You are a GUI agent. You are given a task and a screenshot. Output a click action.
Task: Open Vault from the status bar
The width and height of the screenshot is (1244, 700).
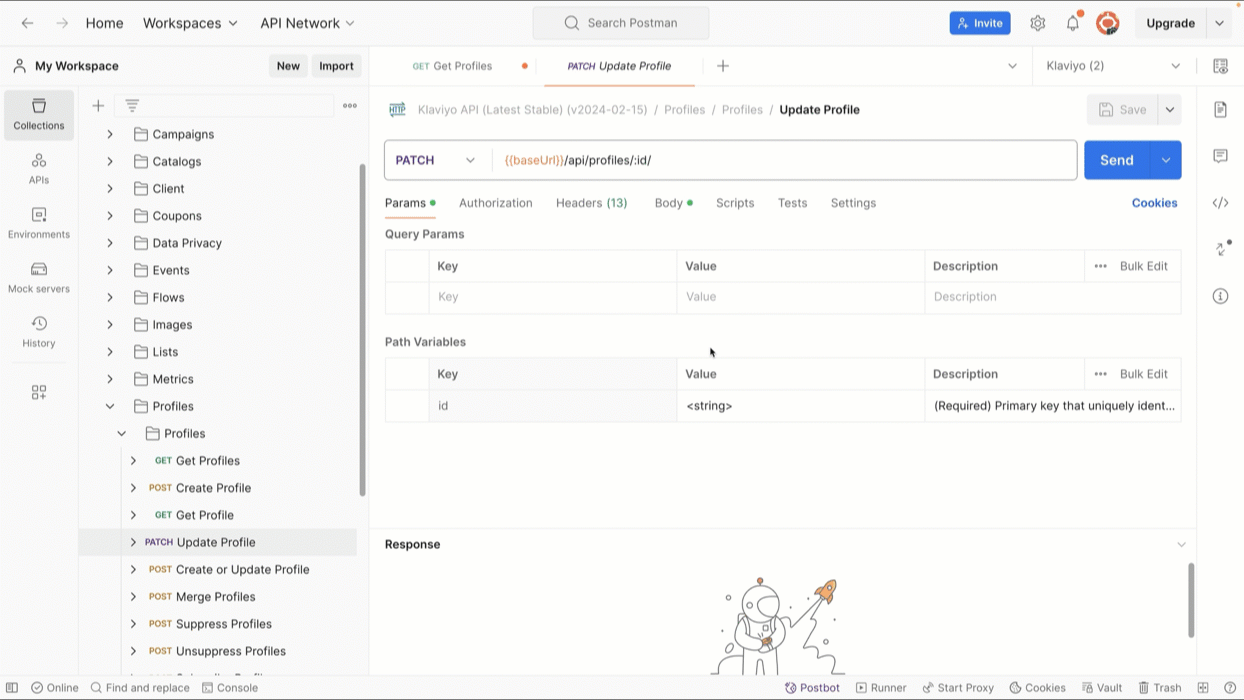[x=1101, y=688]
